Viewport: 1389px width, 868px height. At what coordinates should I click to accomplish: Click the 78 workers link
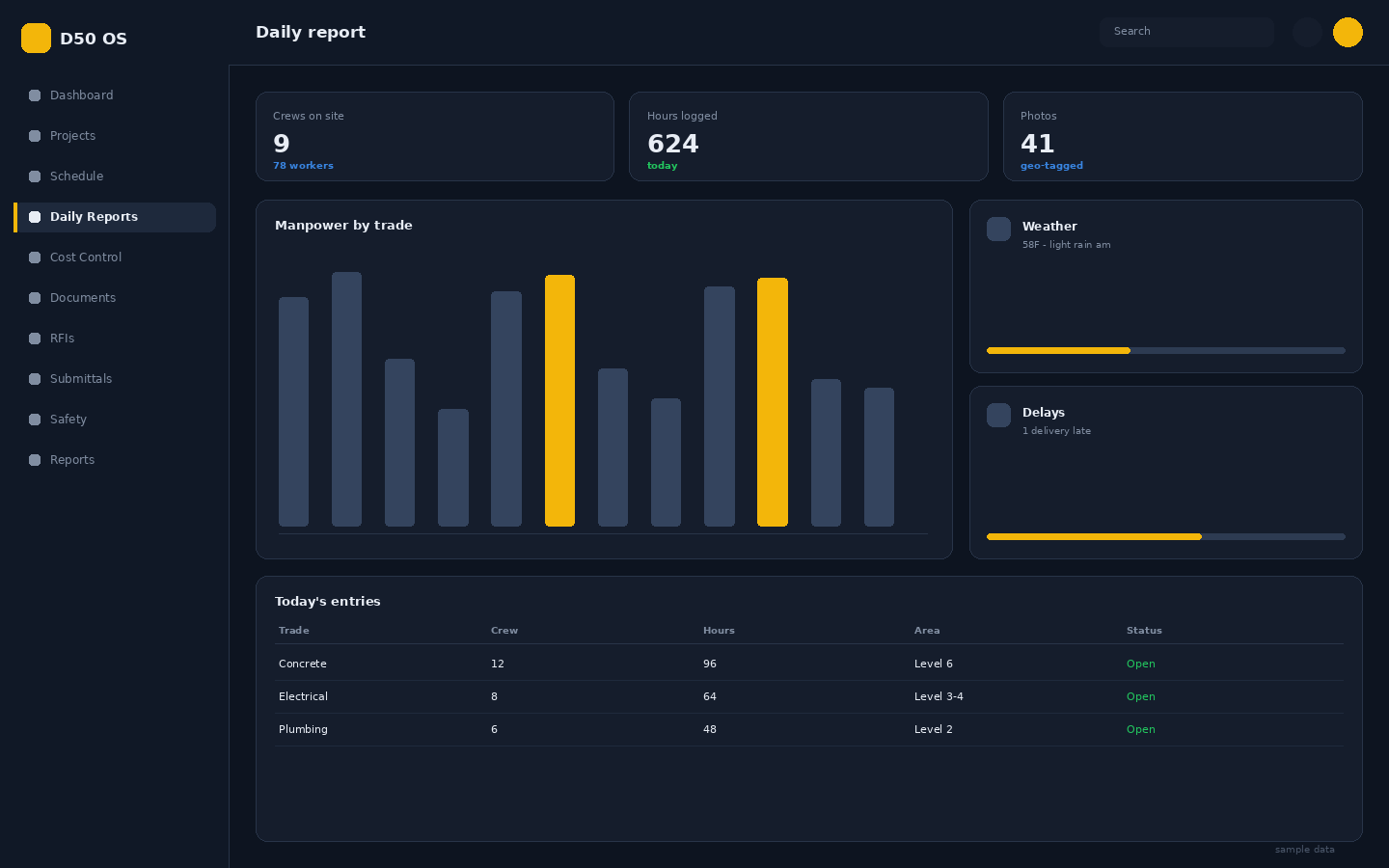[x=303, y=166]
